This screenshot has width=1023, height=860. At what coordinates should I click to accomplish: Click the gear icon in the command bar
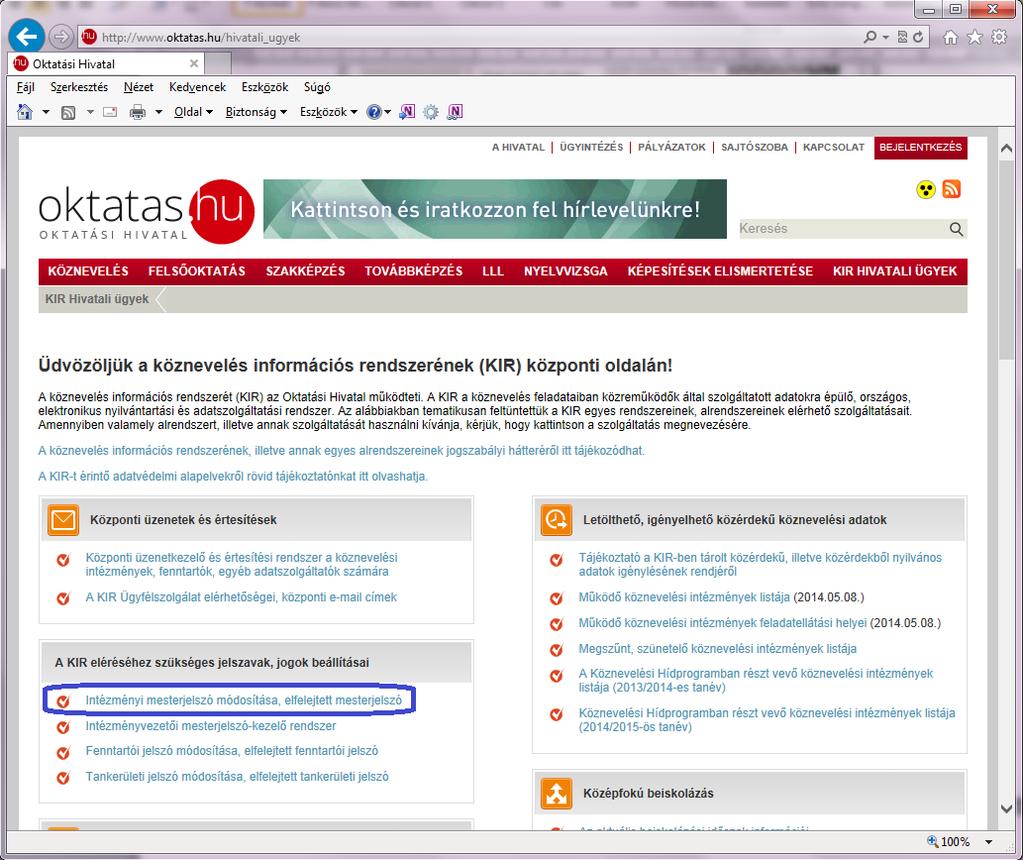pyautogui.click(x=431, y=112)
